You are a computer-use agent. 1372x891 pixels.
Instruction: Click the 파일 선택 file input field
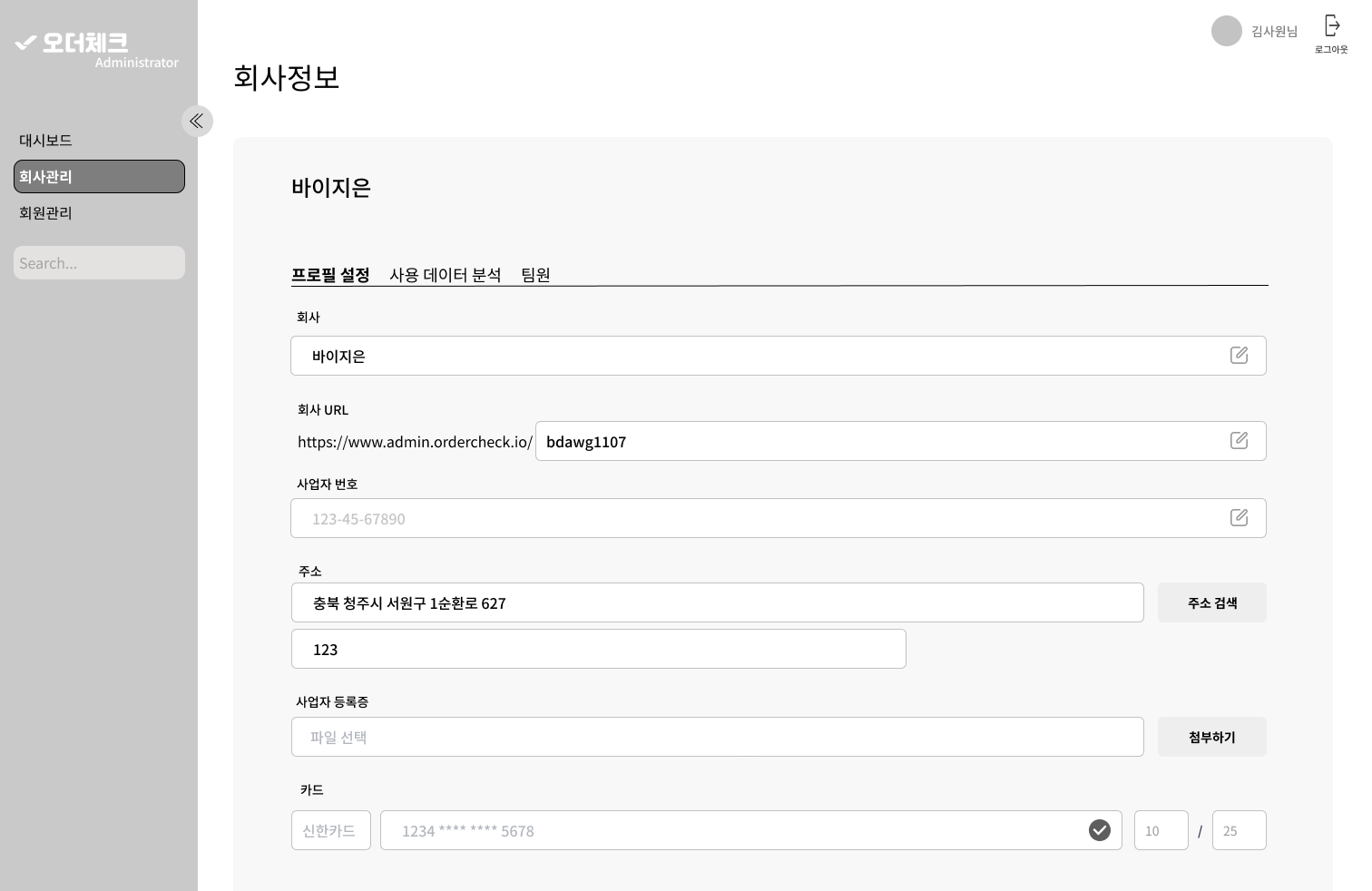coord(717,738)
